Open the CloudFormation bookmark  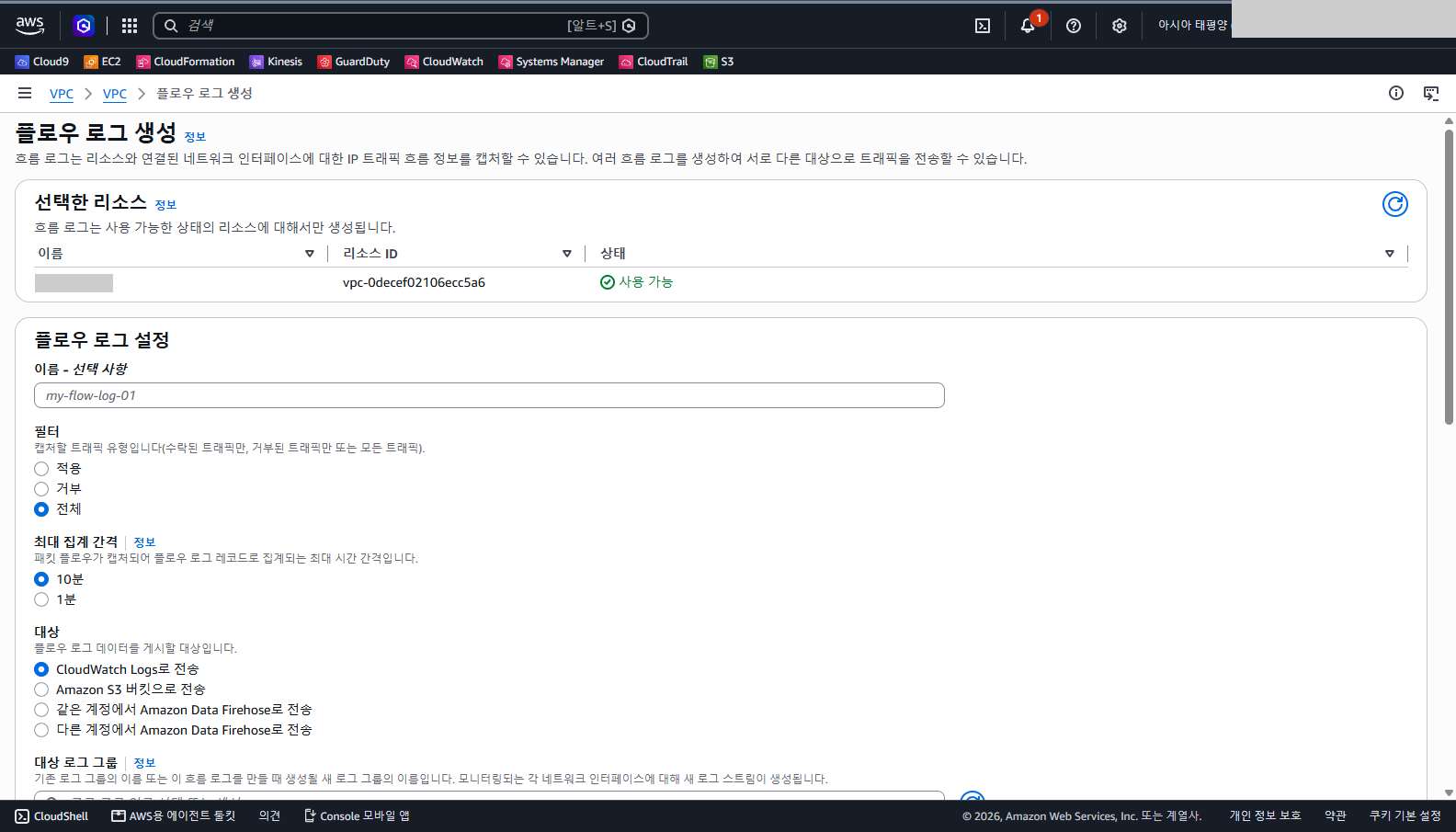click(186, 62)
